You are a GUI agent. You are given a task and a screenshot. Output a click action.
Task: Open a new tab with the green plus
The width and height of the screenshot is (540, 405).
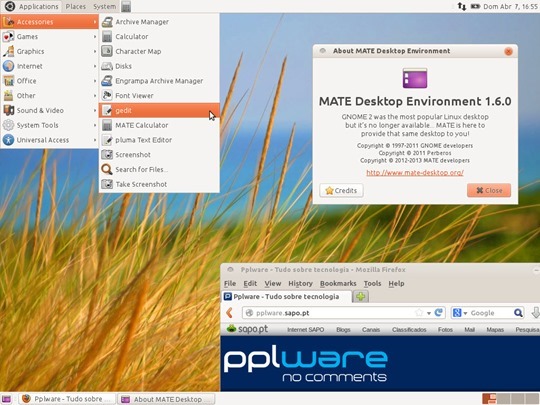click(x=361, y=296)
